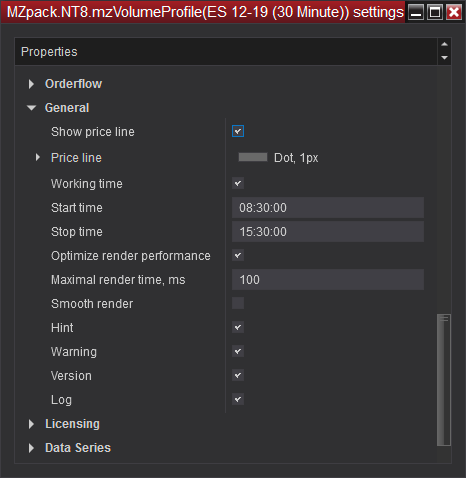
Task: Click the Properties header down arrow
Action: pyautogui.click(x=444, y=58)
